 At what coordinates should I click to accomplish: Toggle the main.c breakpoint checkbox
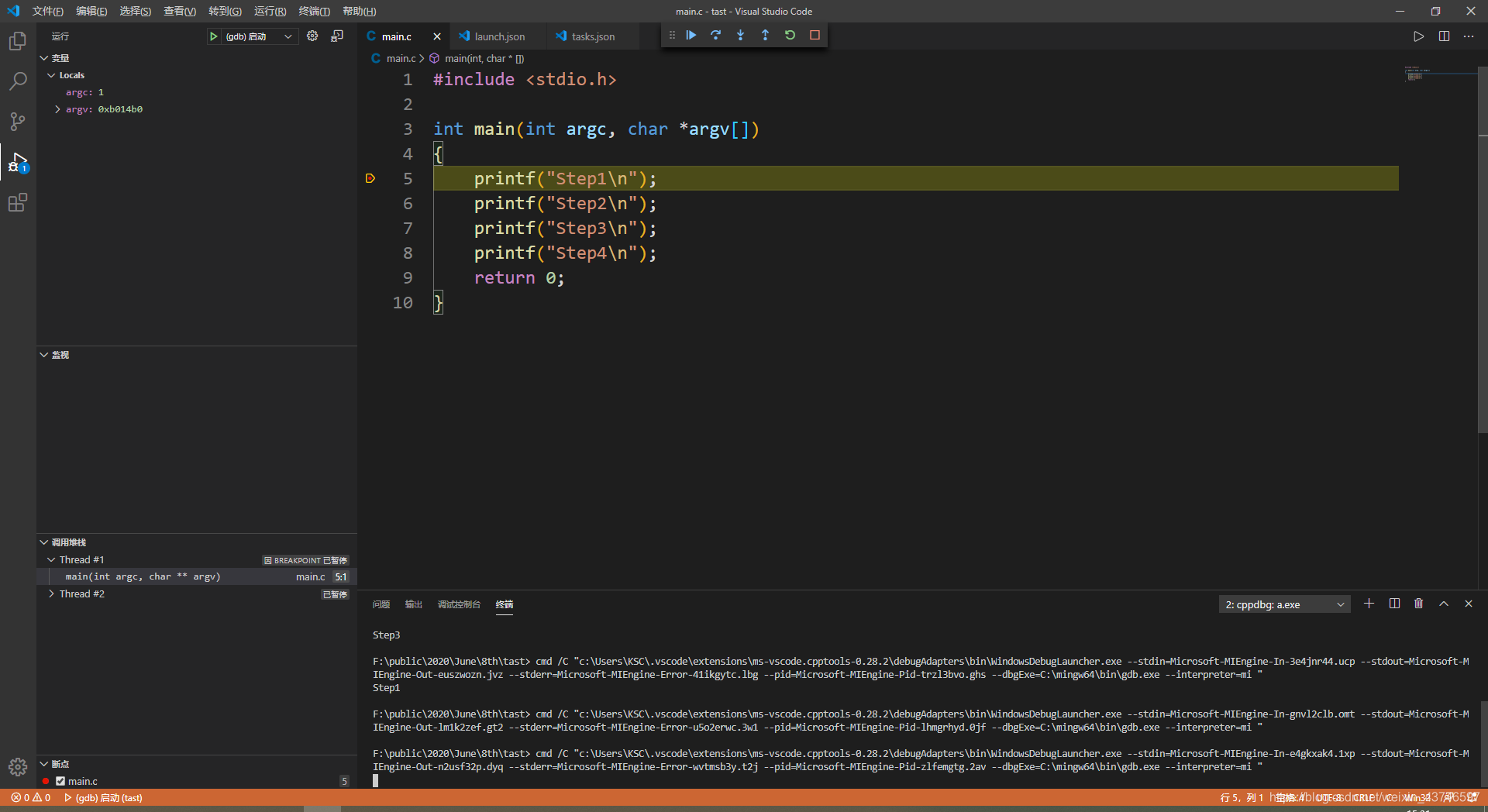[60, 781]
